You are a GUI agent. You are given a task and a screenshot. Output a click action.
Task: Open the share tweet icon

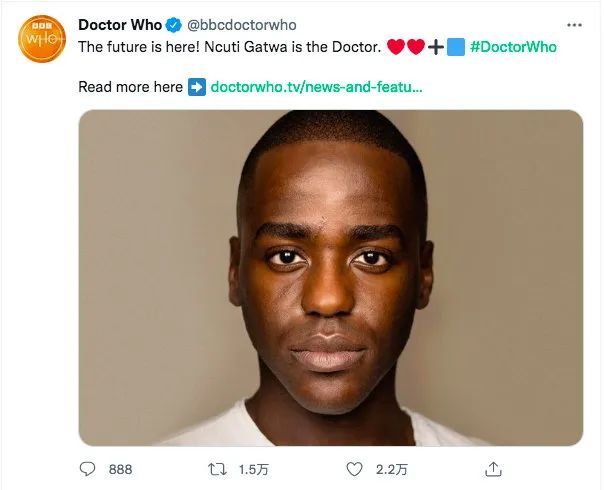click(x=493, y=469)
